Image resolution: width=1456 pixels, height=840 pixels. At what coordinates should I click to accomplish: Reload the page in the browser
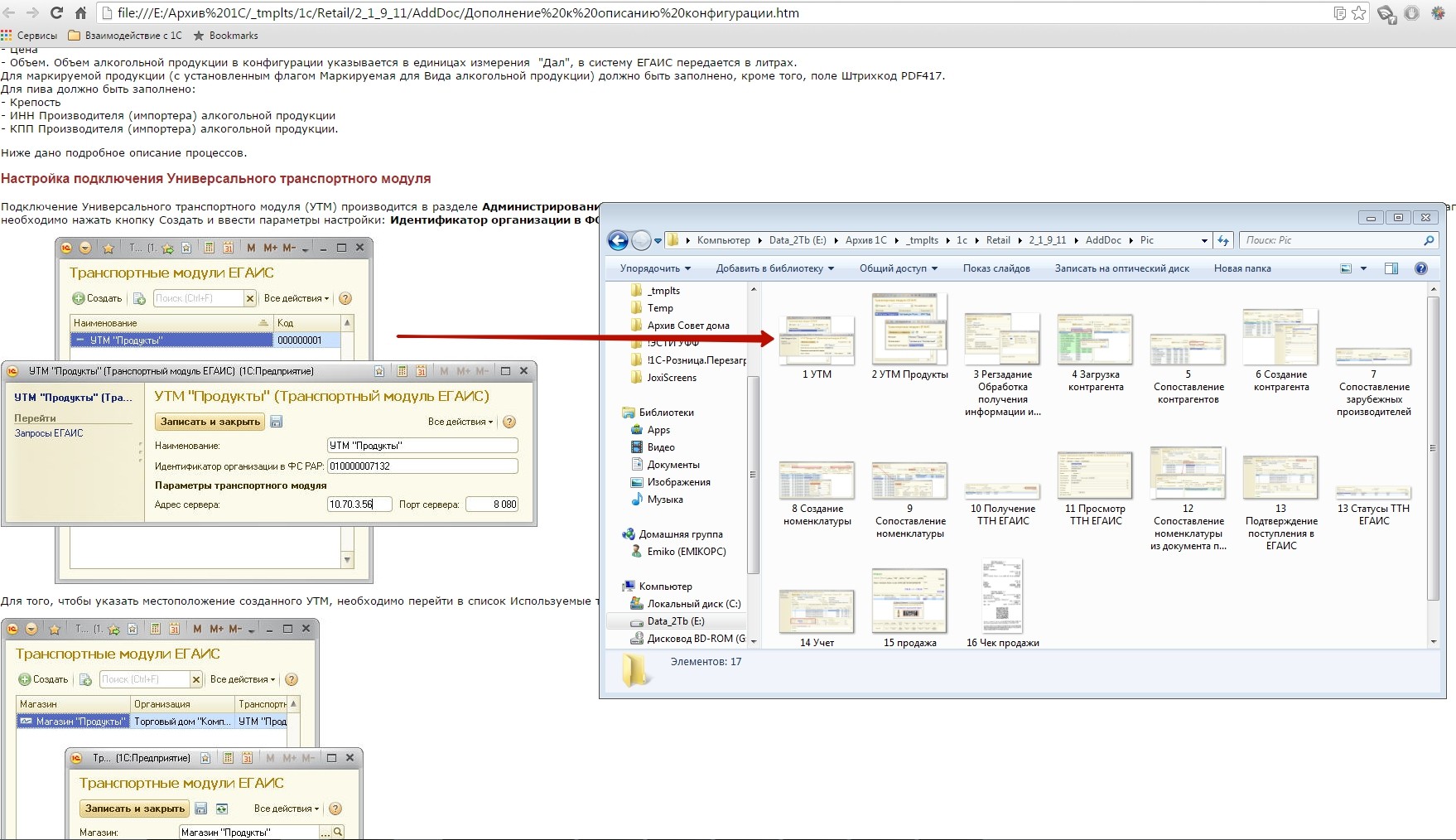(x=56, y=12)
